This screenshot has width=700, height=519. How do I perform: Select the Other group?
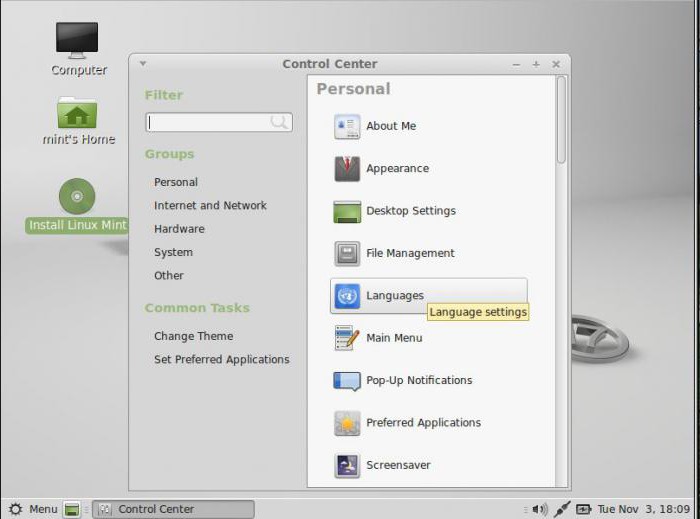tap(169, 276)
